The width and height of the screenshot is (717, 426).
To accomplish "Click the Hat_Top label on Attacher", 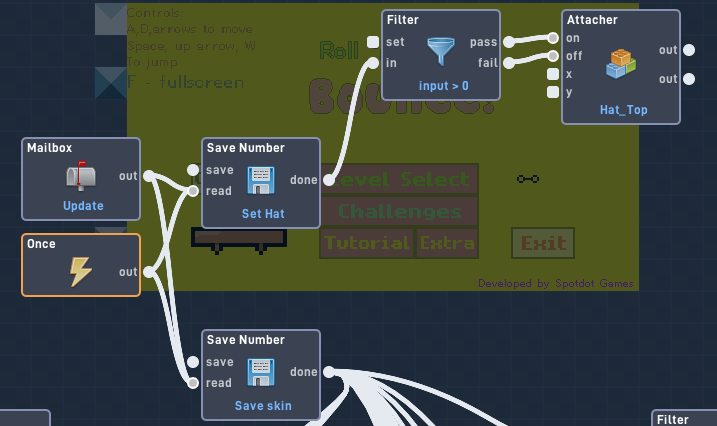I will [623, 110].
